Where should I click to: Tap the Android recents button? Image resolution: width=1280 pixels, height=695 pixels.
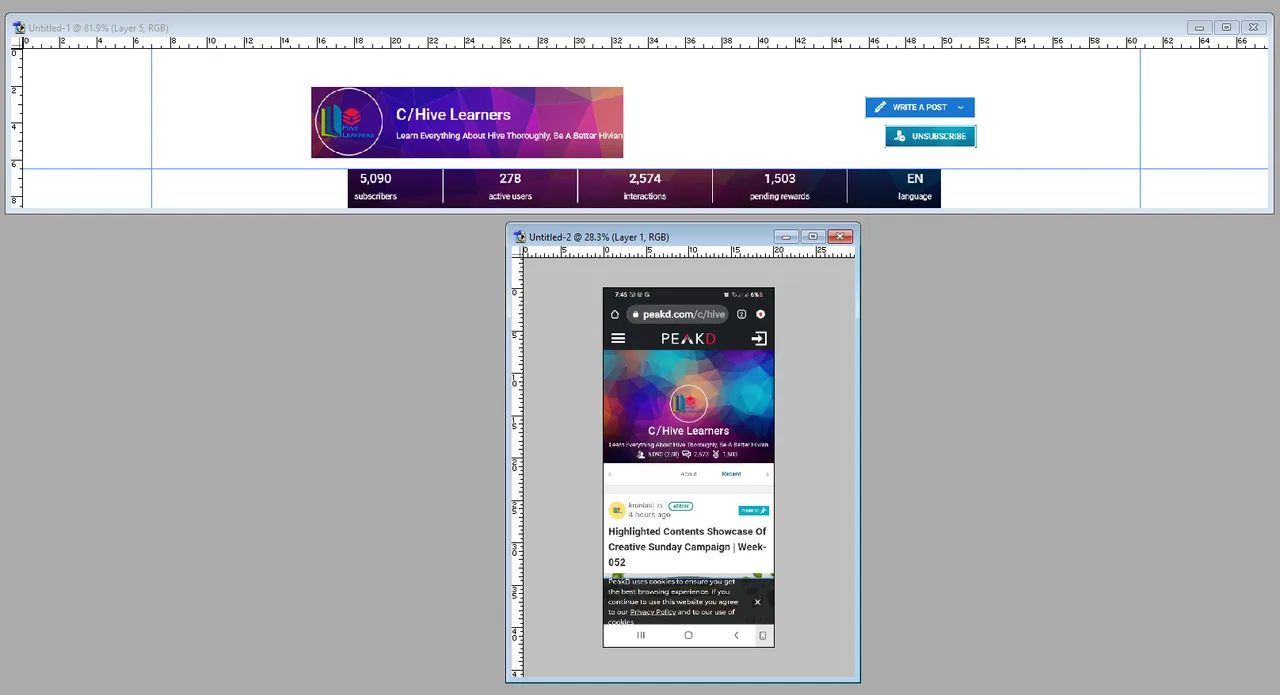tap(641, 635)
